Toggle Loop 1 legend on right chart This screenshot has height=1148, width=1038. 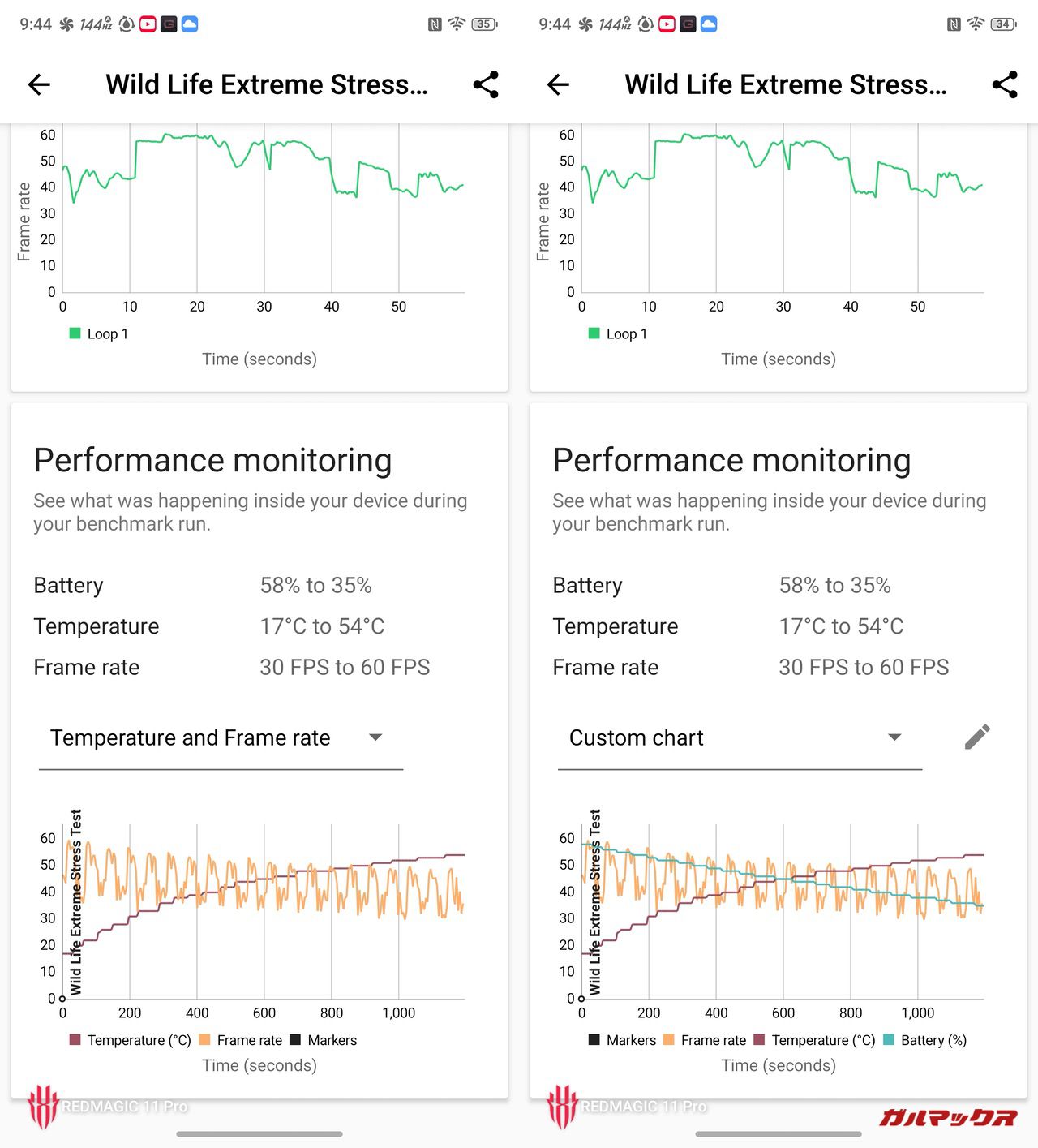tap(618, 333)
